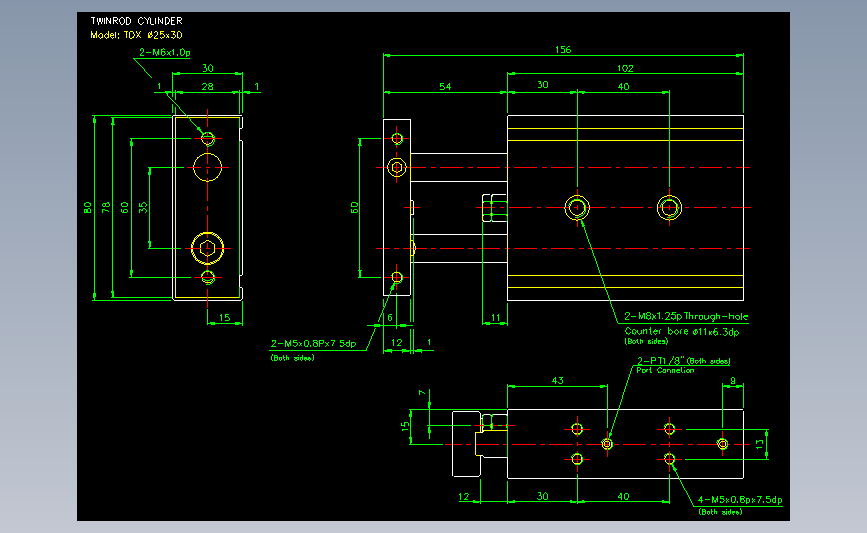Pick the height dimension '80'

click(x=87, y=208)
